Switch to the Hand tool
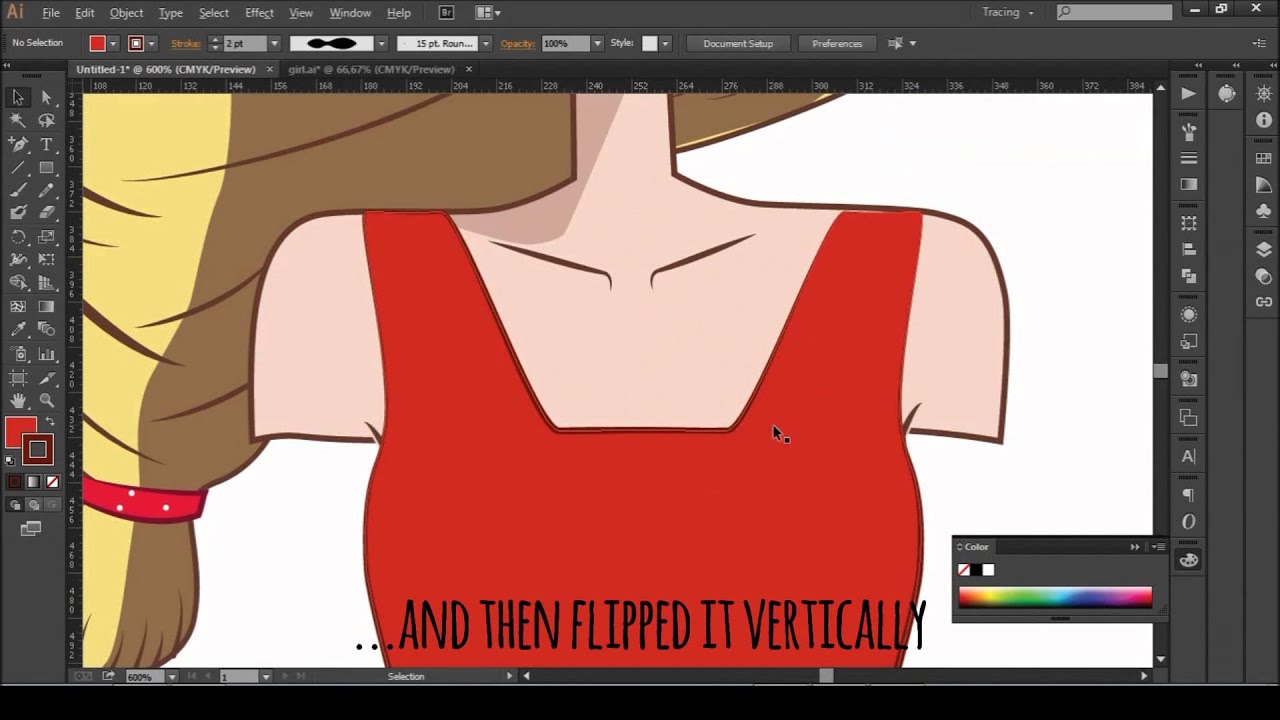 [x=18, y=401]
